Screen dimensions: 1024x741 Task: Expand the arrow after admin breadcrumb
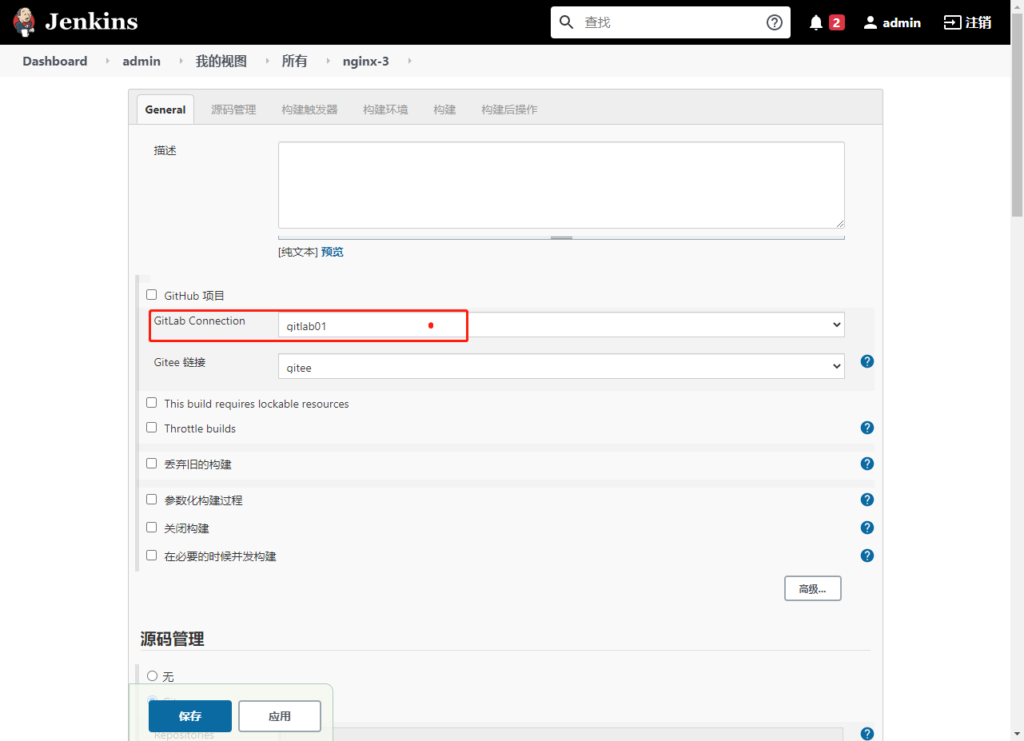tap(181, 61)
